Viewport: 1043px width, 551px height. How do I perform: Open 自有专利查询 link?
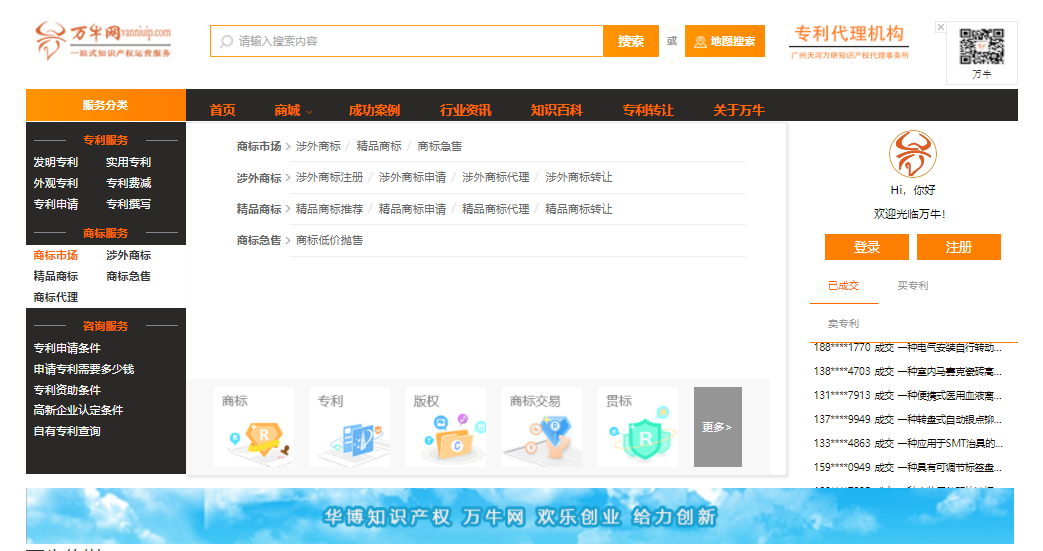coord(67,431)
